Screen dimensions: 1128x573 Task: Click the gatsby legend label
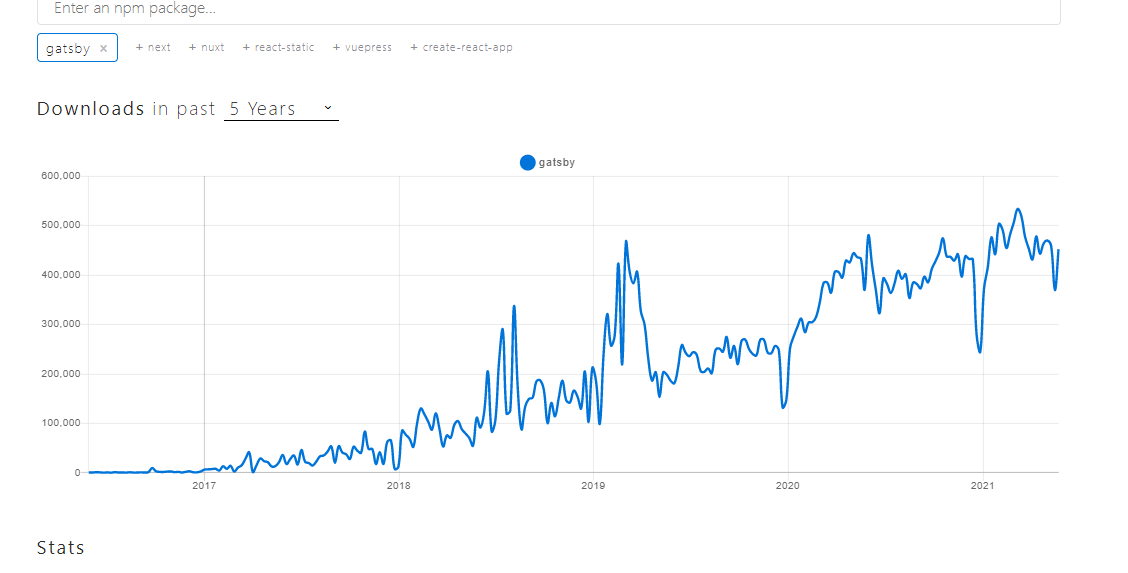click(x=557, y=162)
